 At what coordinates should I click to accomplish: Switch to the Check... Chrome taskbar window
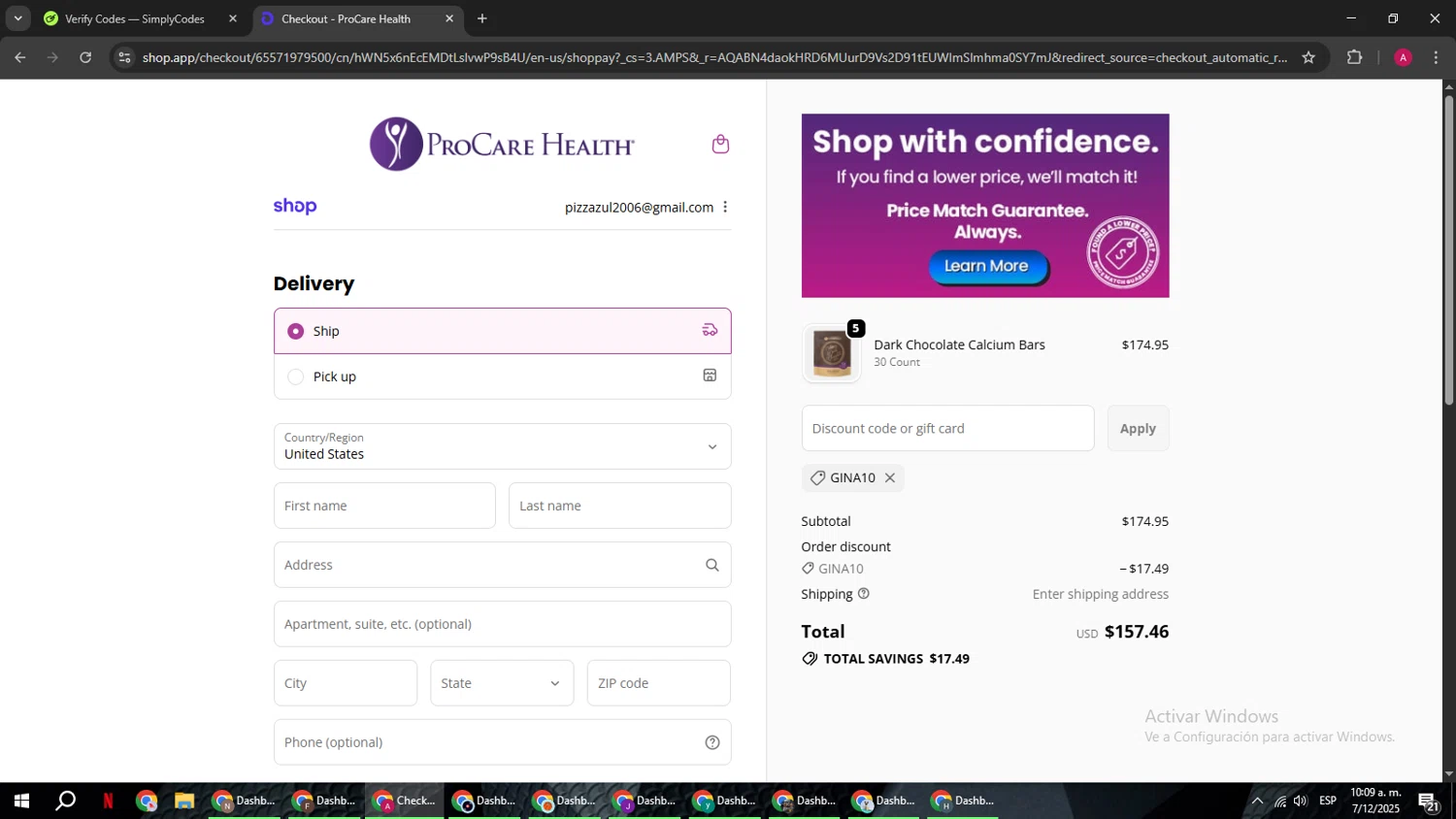click(x=404, y=801)
